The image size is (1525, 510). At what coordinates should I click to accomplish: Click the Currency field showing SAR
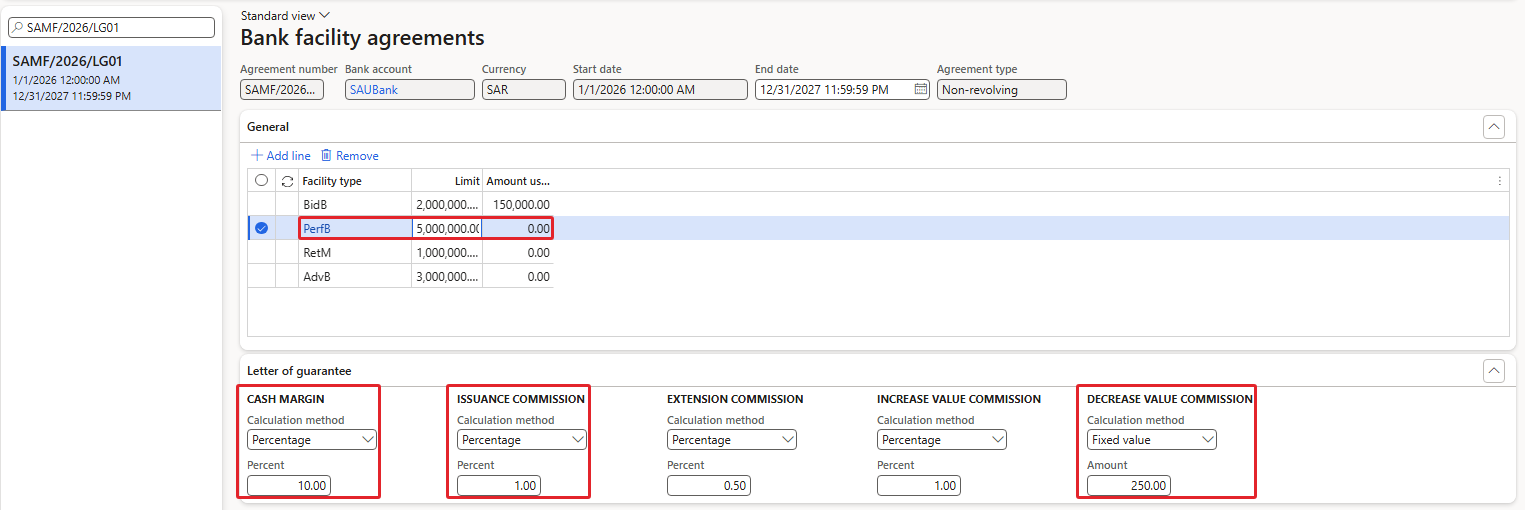(x=523, y=89)
